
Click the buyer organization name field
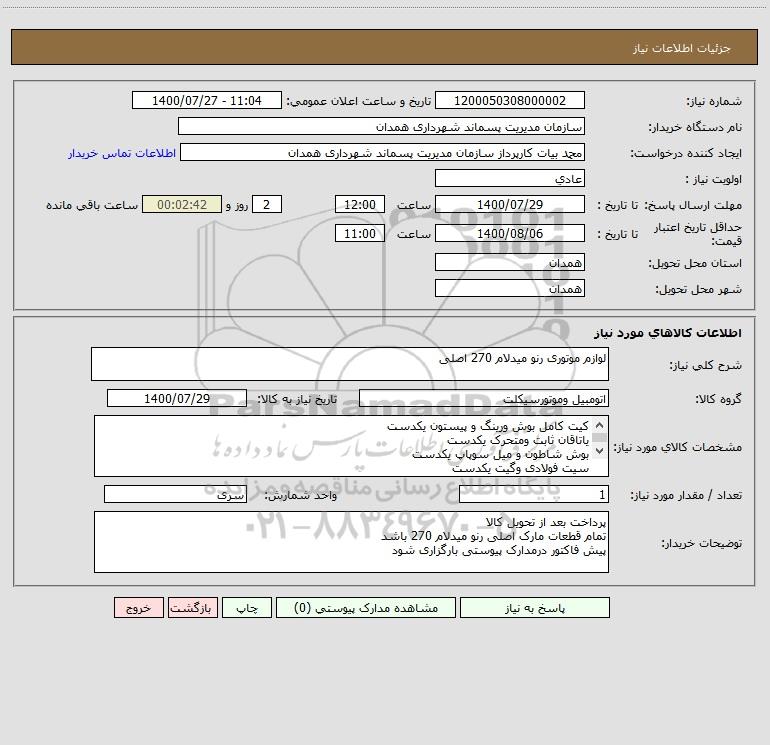click(x=381, y=127)
